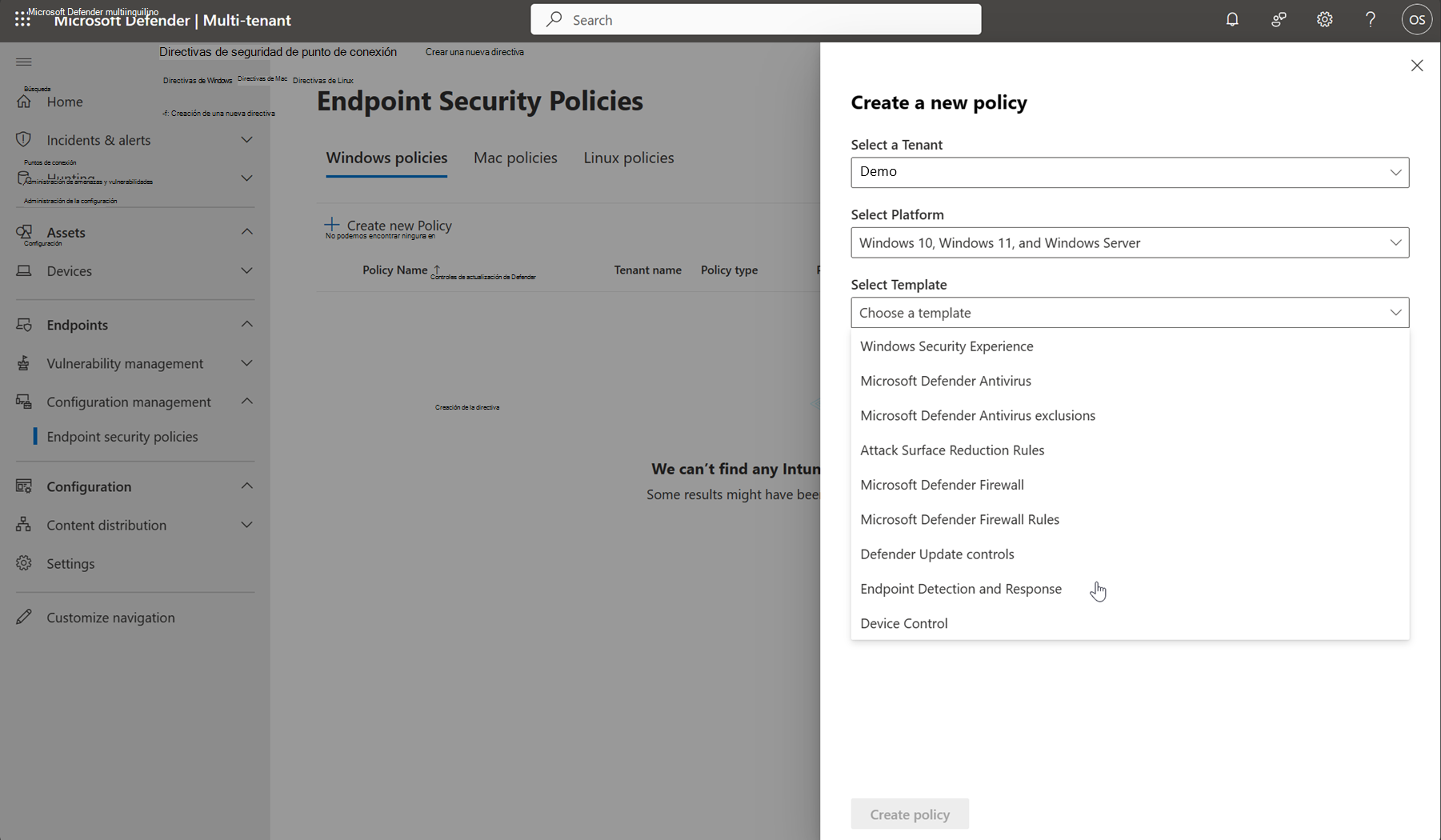Click the feedback community icon in header
This screenshot has height=840, width=1441.
pos(1279,20)
